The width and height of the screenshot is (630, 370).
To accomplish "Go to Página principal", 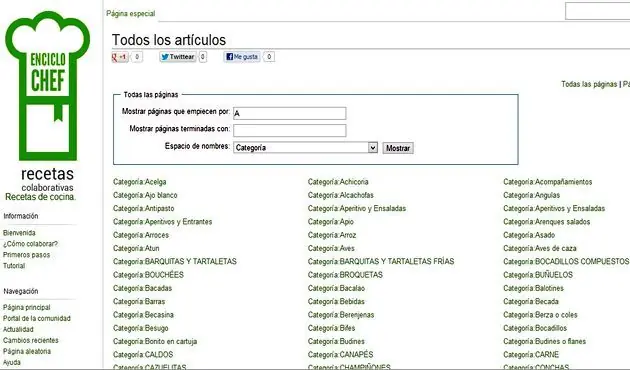I will (x=27, y=308).
